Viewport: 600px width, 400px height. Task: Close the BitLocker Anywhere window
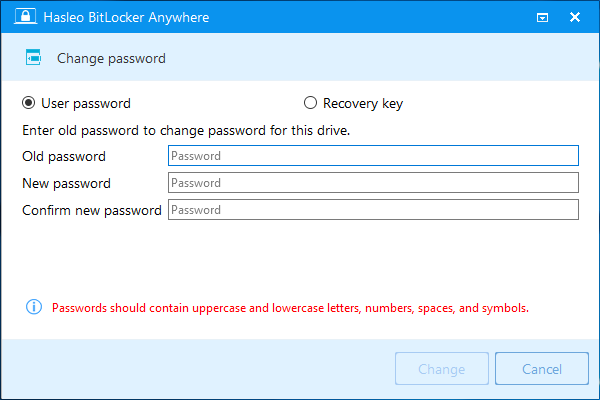click(575, 17)
